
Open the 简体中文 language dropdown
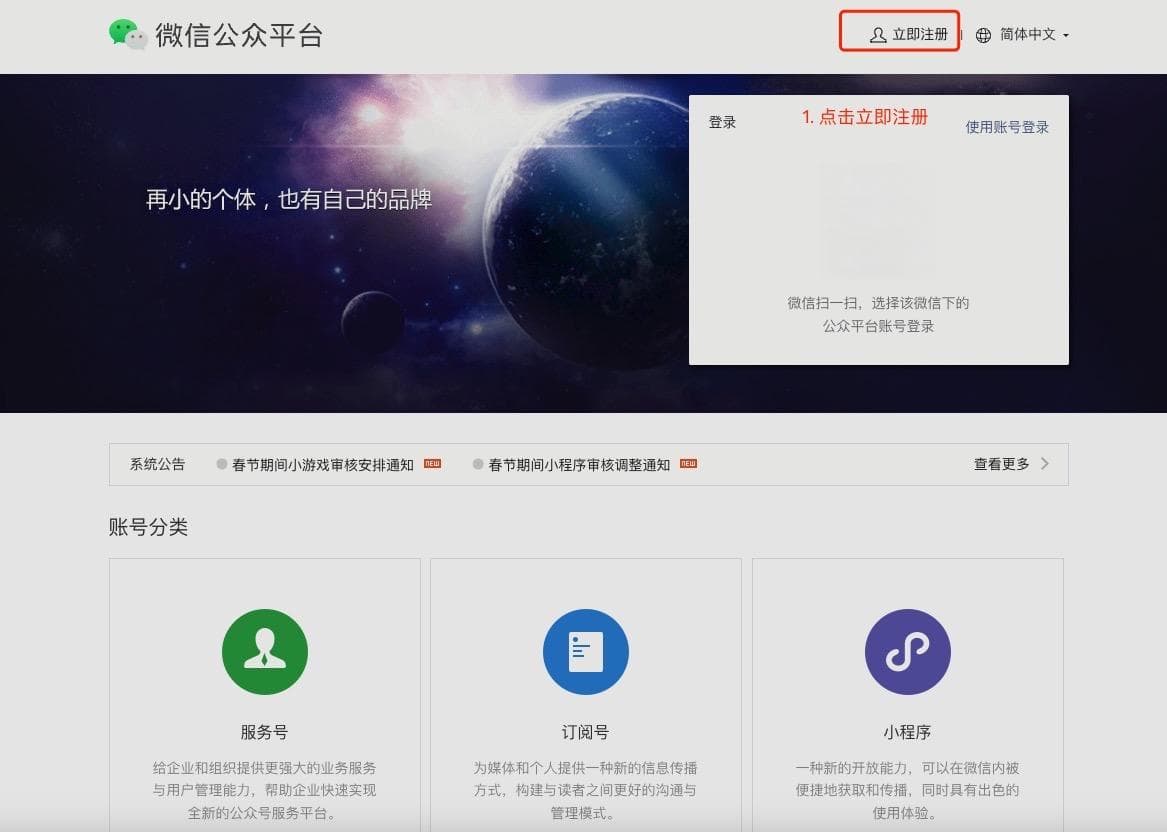click(1028, 34)
